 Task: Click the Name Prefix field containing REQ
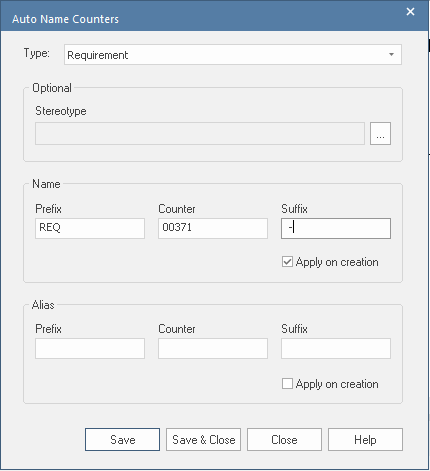click(x=90, y=228)
